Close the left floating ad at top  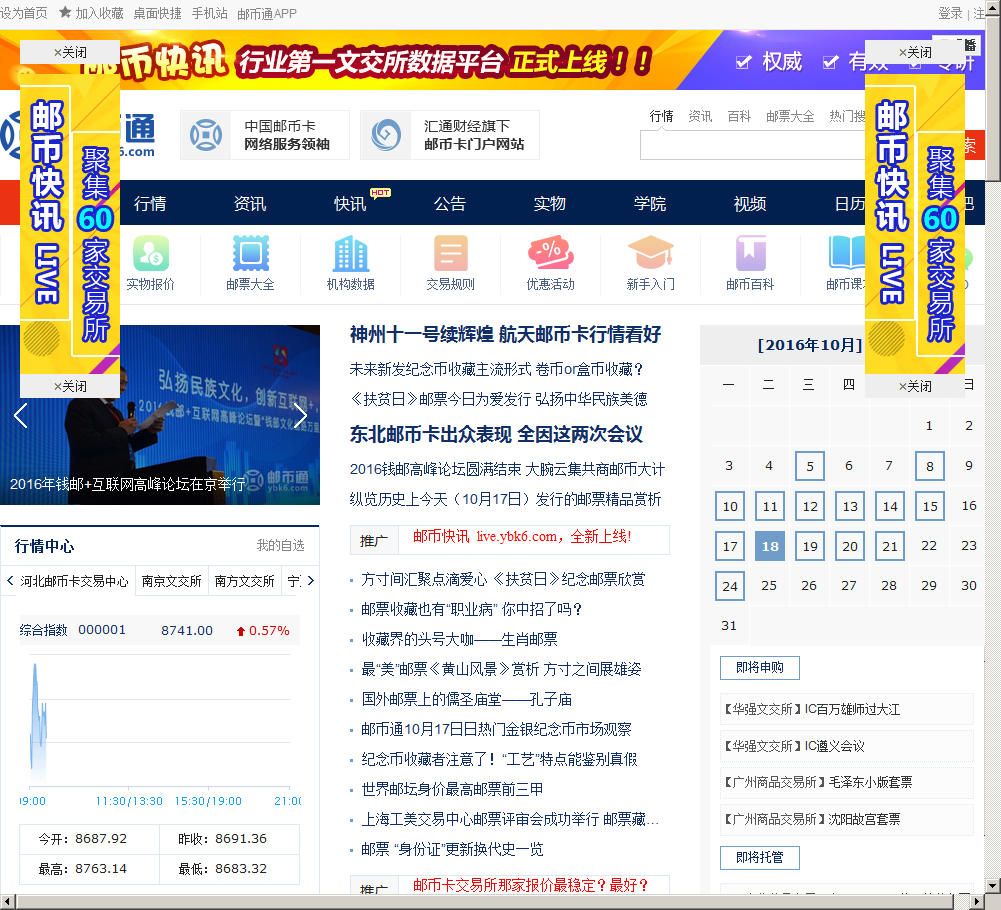(x=70, y=52)
